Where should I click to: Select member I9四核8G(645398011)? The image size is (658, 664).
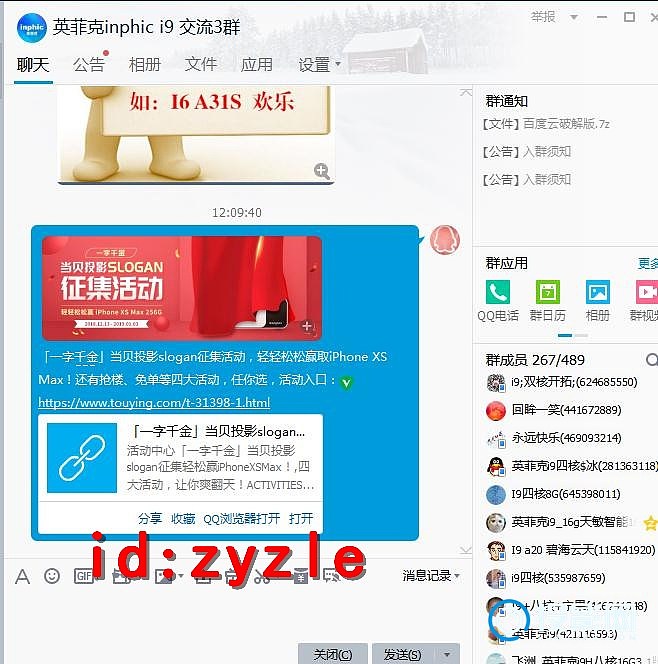[571, 494]
